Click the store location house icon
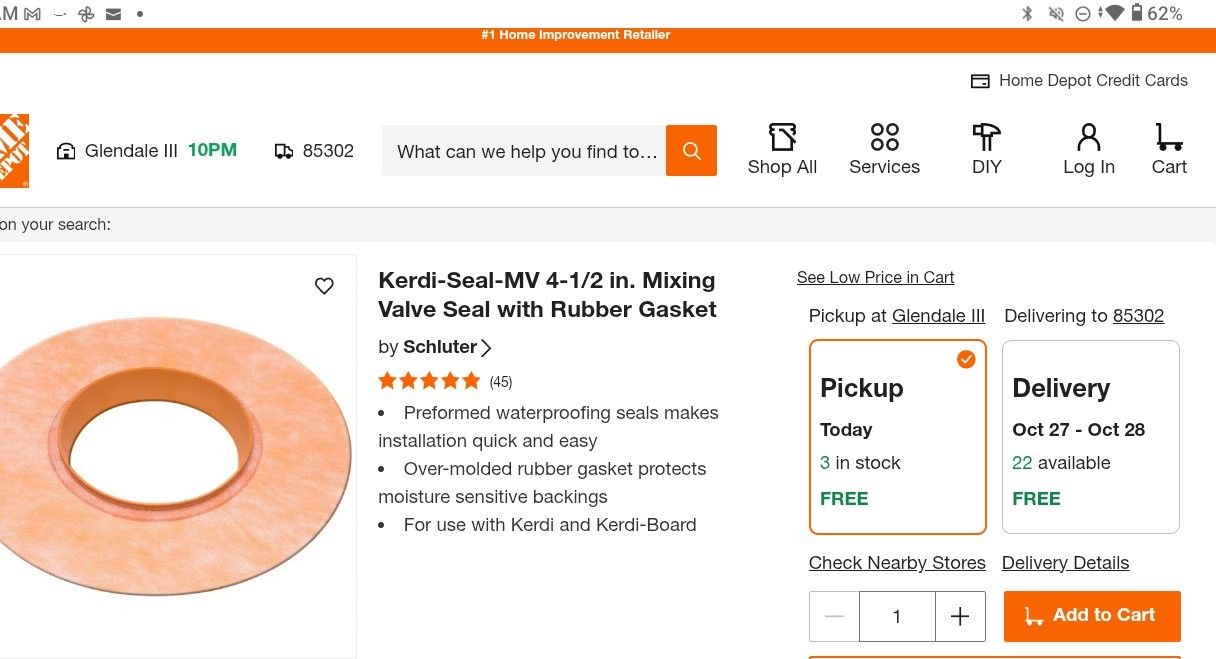Viewport: 1216px width, 659px height. [66, 150]
